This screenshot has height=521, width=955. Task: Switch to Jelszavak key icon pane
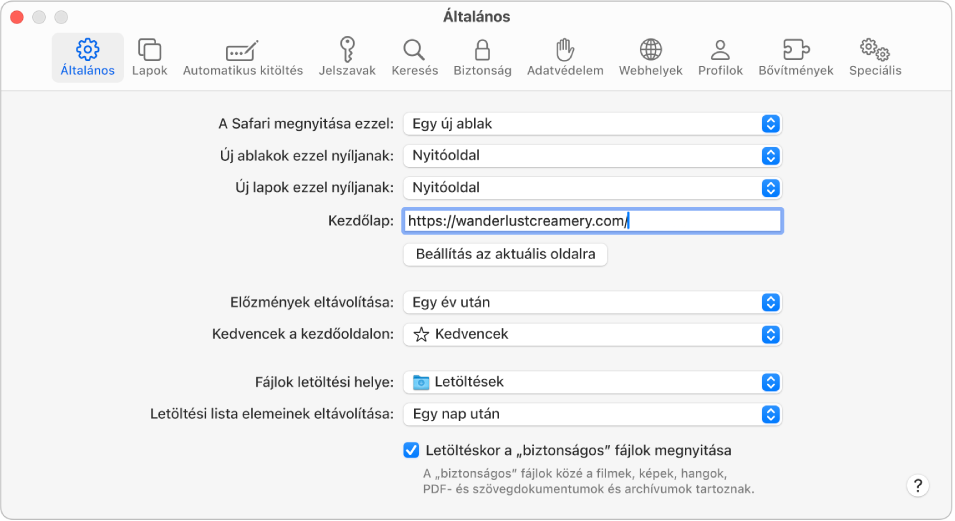(x=347, y=58)
